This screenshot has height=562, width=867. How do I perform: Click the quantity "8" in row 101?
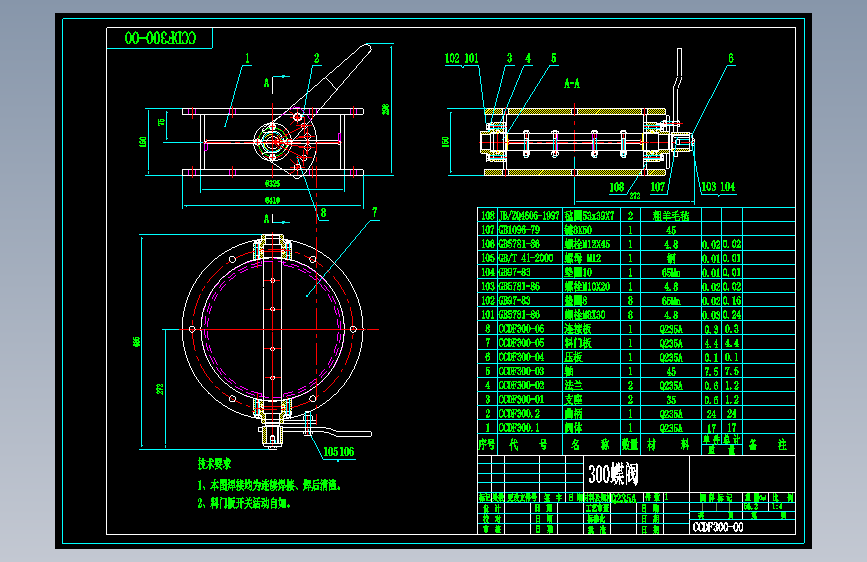point(630,315)
